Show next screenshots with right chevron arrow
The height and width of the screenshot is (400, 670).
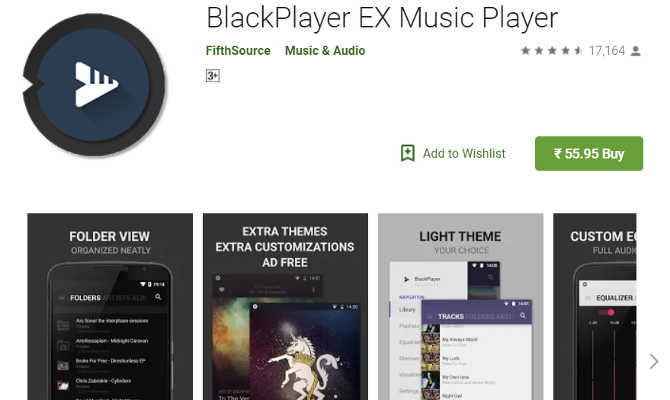653,361
